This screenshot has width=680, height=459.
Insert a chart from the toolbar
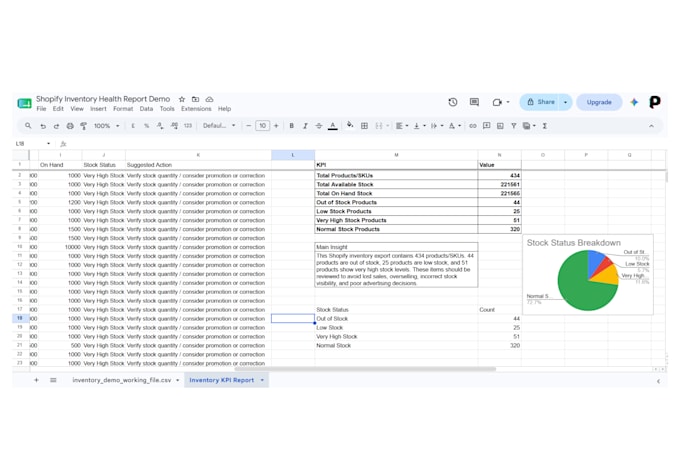pos(500,126)
